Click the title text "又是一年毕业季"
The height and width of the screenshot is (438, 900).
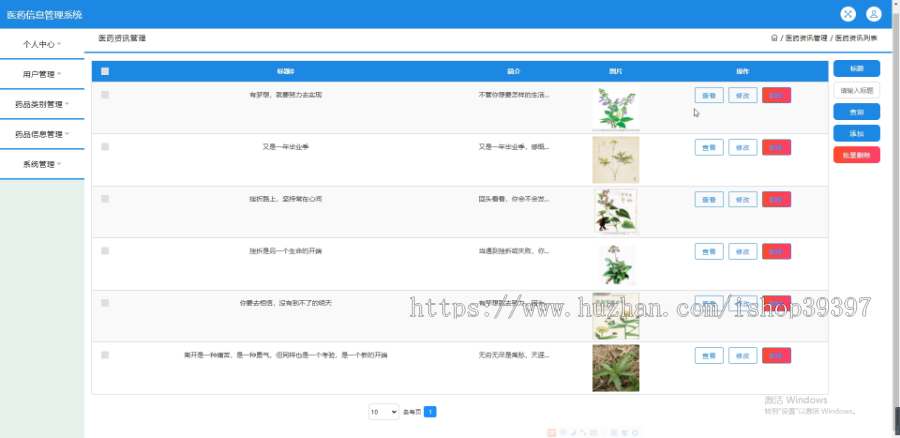[285, 147]
